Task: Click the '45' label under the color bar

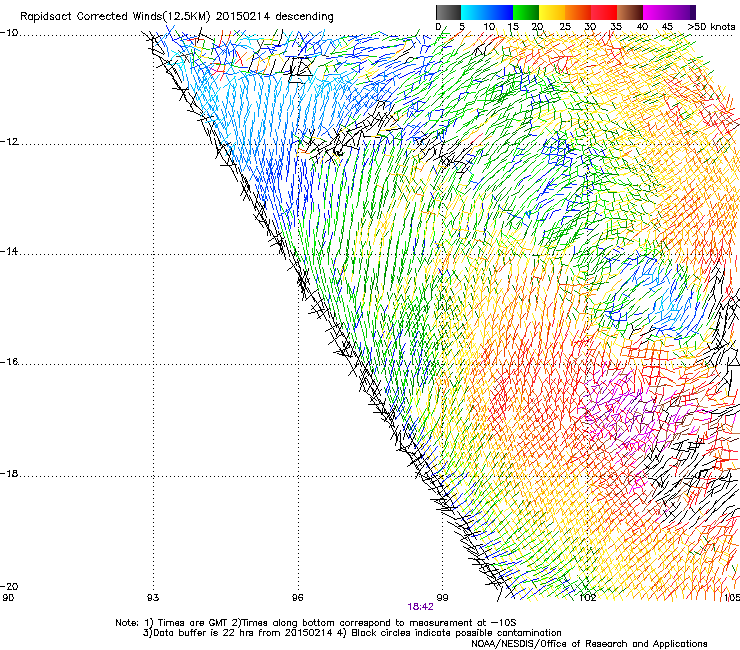Action: tap(667, 27)
